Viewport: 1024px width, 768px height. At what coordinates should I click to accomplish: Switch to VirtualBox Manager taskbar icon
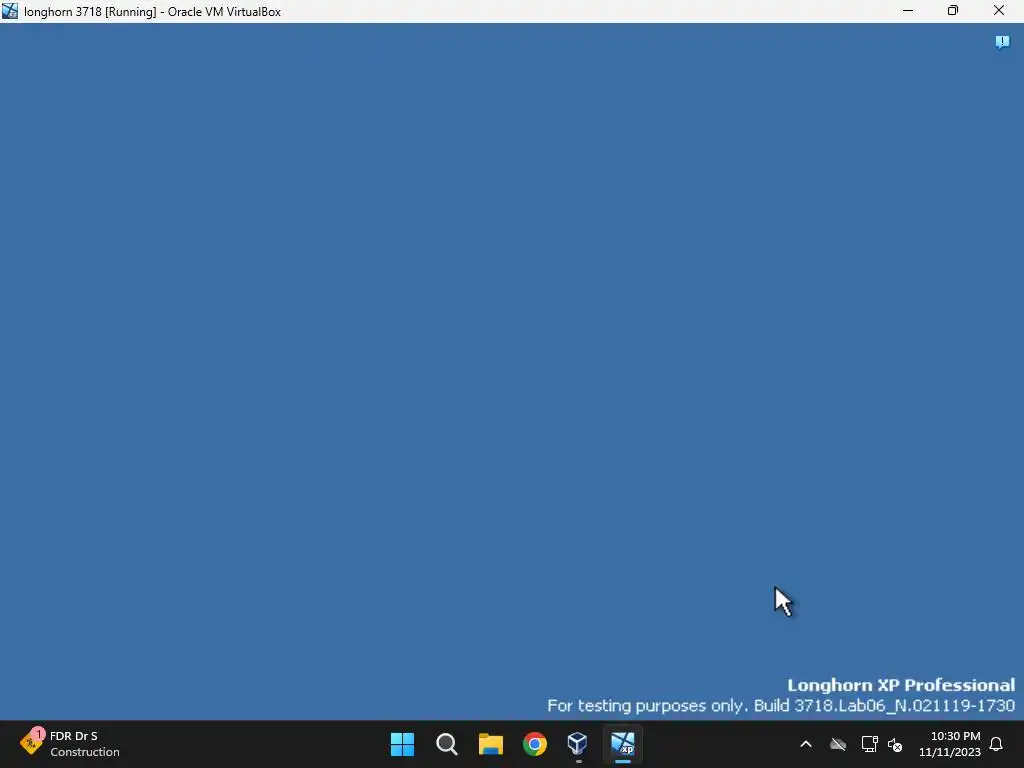[579, 744]
